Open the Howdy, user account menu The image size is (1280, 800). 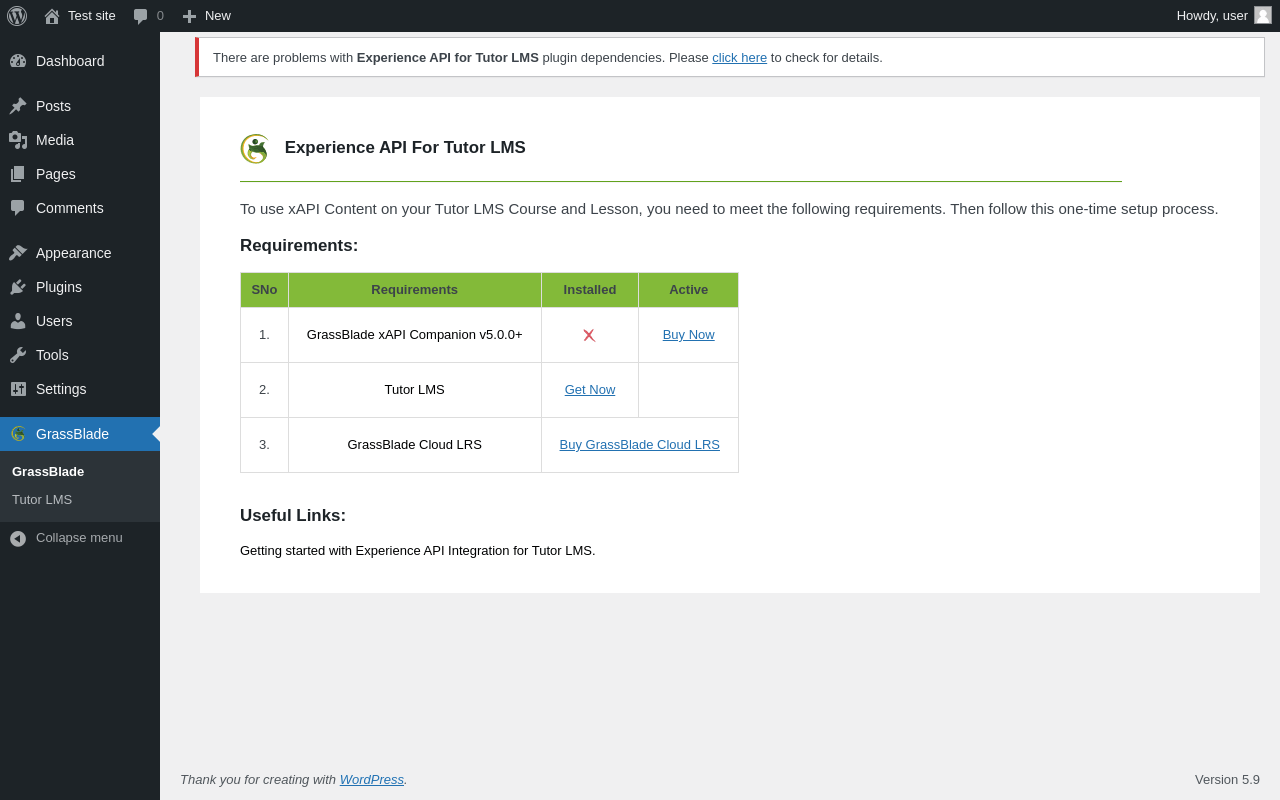pos(1224,15)
